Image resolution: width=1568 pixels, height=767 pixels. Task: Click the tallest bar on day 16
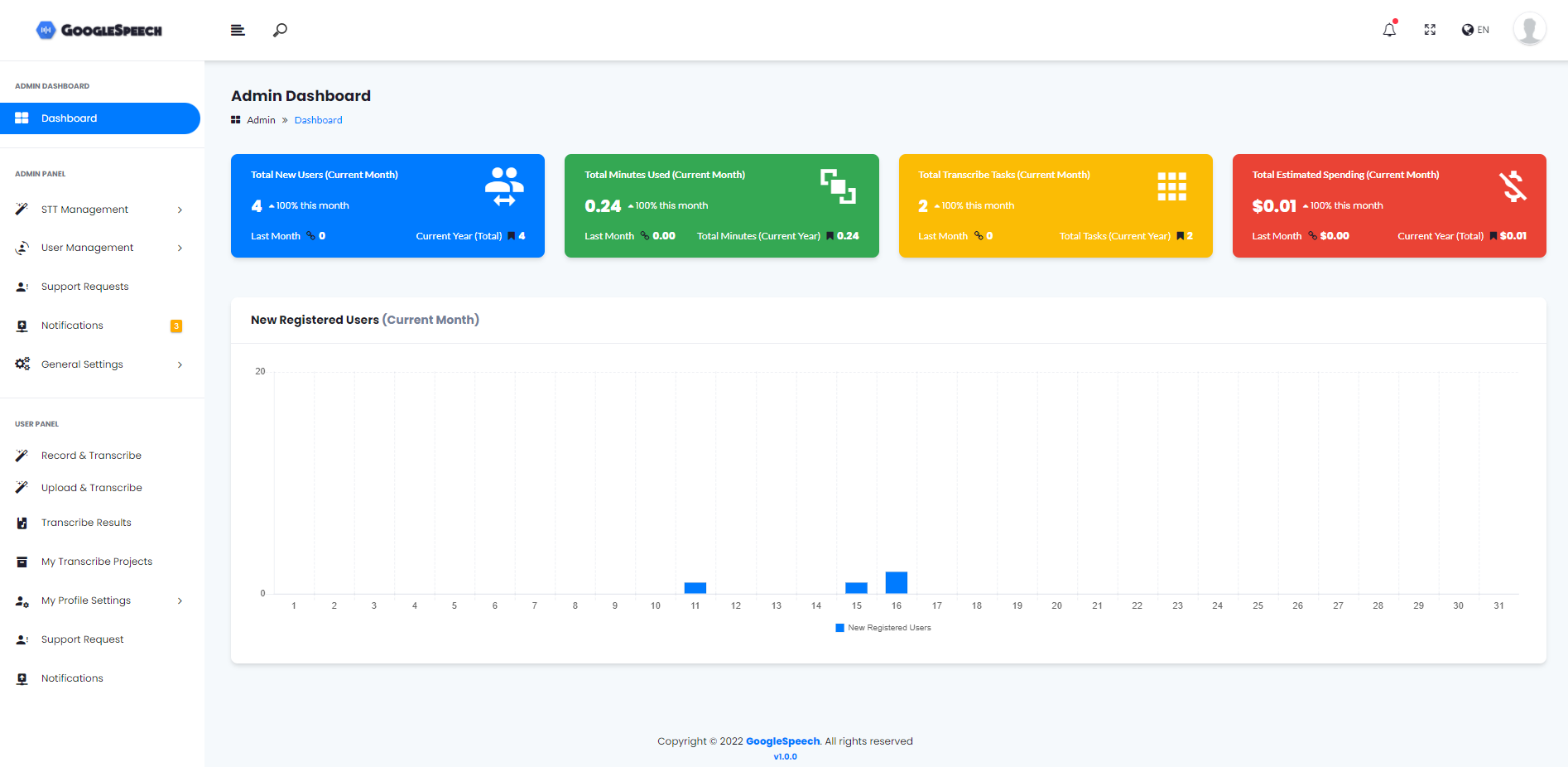pos(896,582)
